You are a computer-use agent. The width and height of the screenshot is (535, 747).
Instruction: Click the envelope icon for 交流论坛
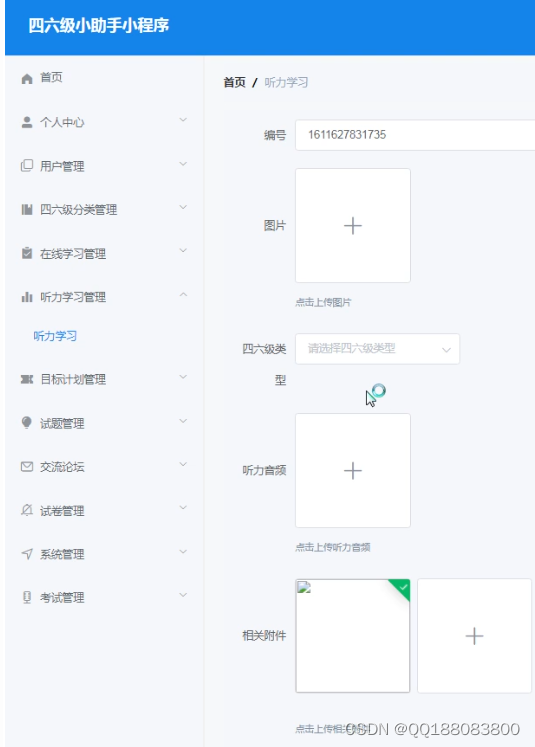[27, 467]
